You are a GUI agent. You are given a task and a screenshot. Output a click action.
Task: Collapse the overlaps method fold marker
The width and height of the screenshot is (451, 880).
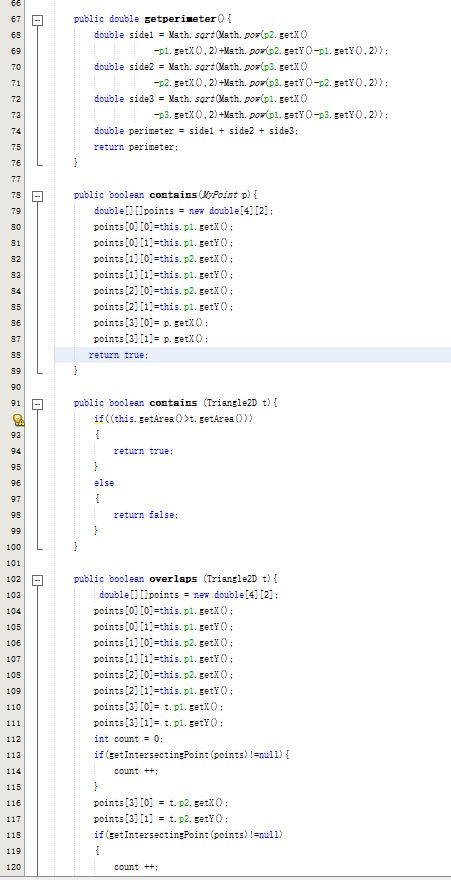[38, 580]
